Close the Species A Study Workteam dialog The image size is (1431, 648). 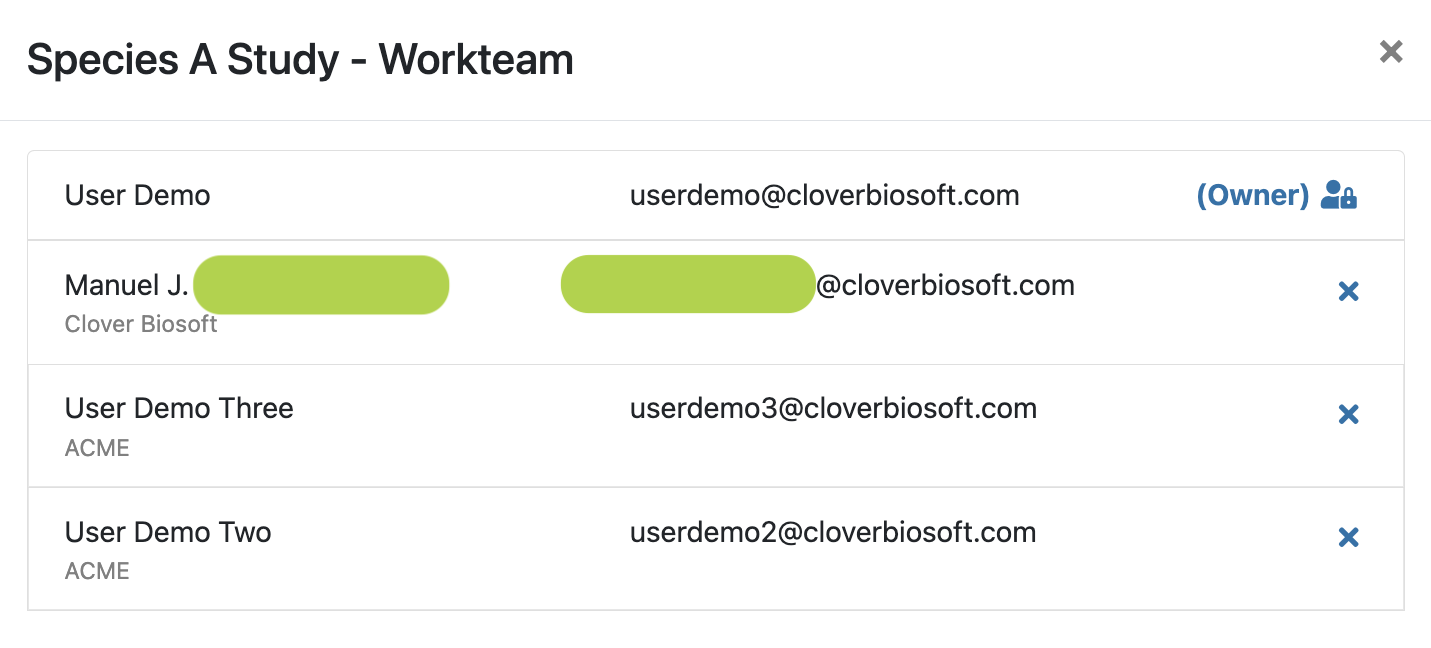click(1391, 52)
